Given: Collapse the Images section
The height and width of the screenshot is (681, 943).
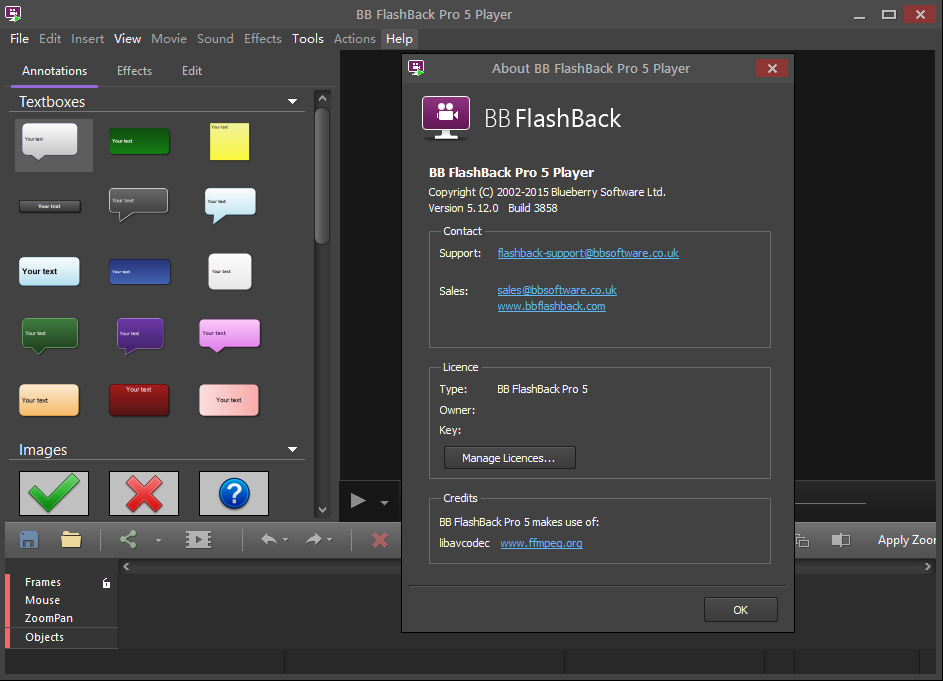Looking at the screenshot, I should point(293,450).
